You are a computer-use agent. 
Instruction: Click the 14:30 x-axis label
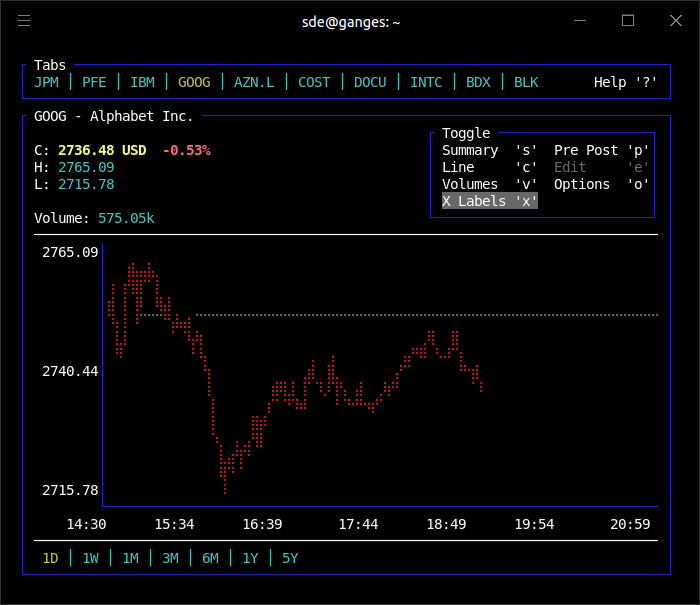(x=86, y=524)
